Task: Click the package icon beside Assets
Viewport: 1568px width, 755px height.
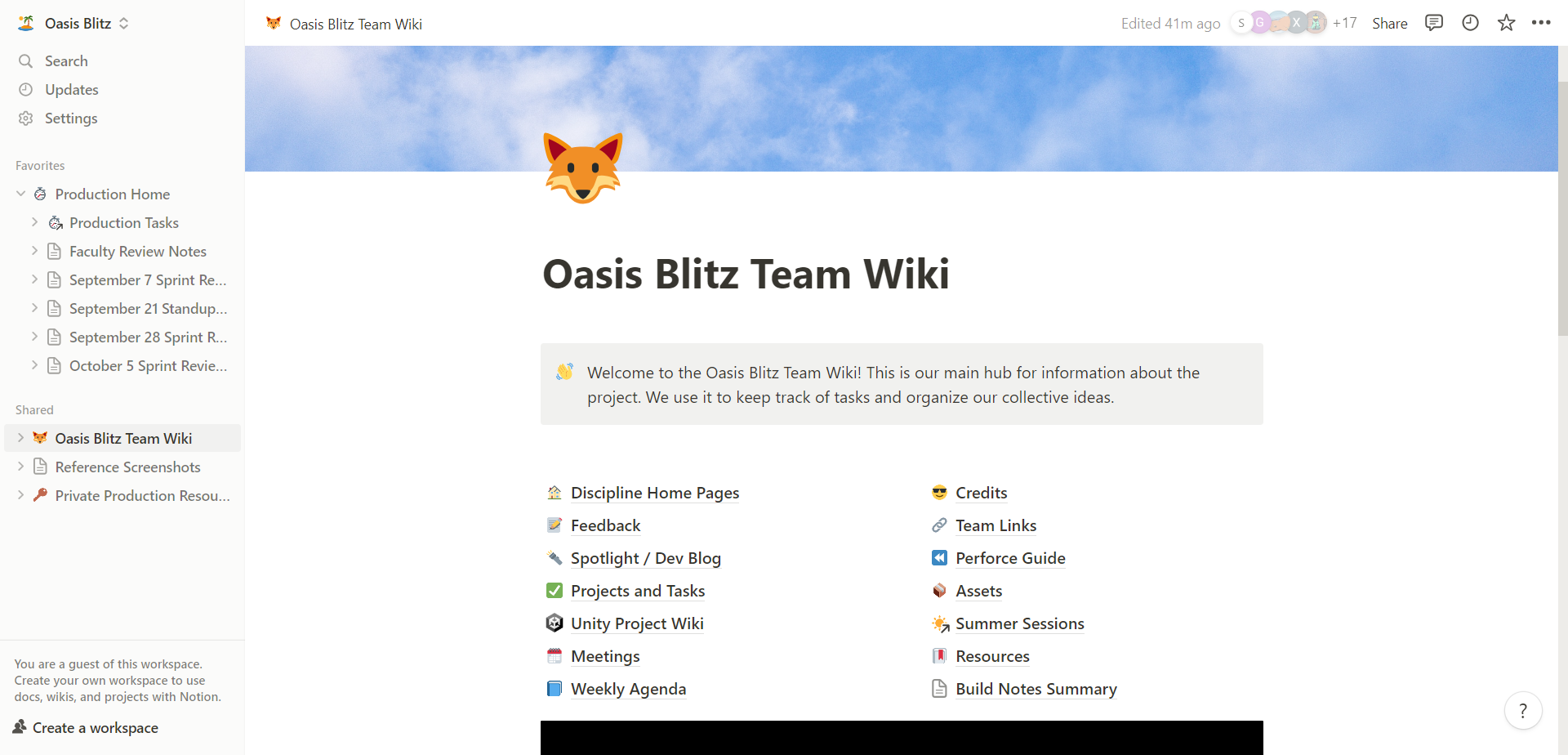Action: [939, 591]
